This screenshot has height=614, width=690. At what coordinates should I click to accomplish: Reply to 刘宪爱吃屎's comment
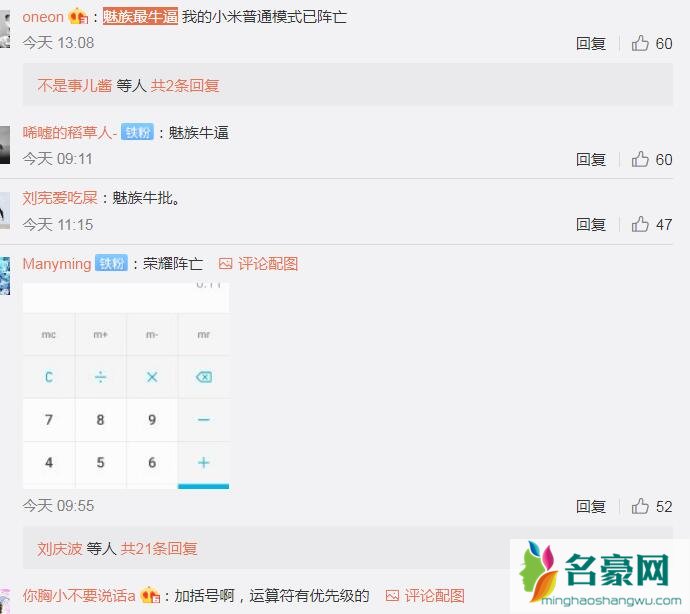point(591,225)
